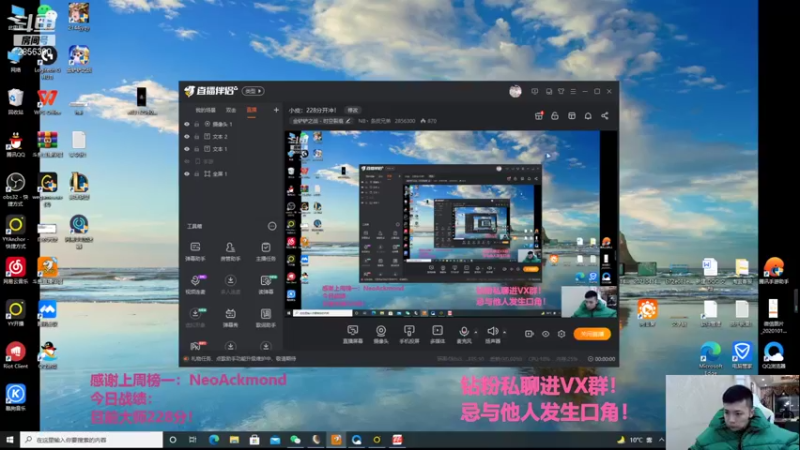Edit the live category pencil label
800x450 pixels.
pyautogui.click(x=321, y=121)
